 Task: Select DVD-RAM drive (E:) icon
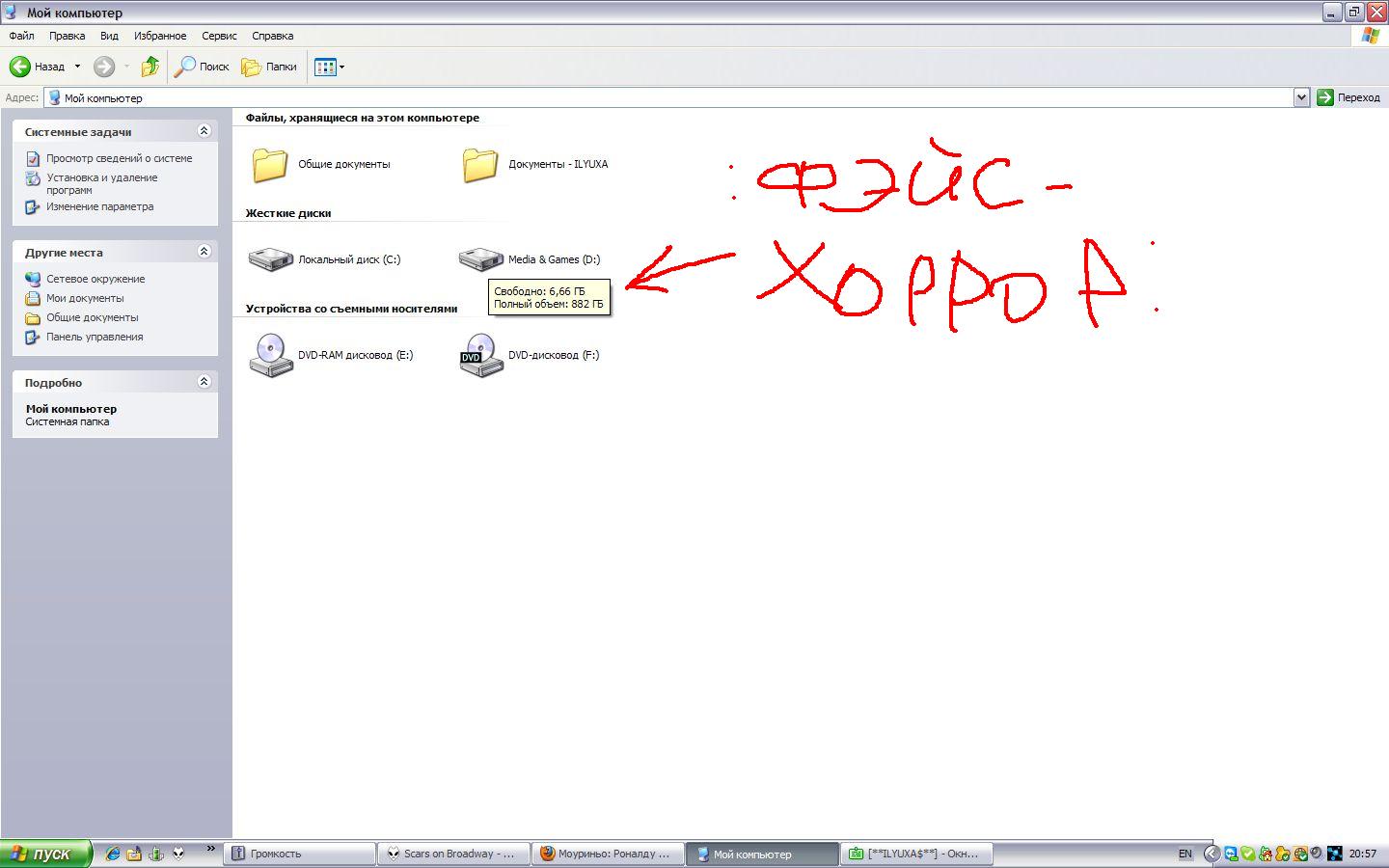pos(271,355)
